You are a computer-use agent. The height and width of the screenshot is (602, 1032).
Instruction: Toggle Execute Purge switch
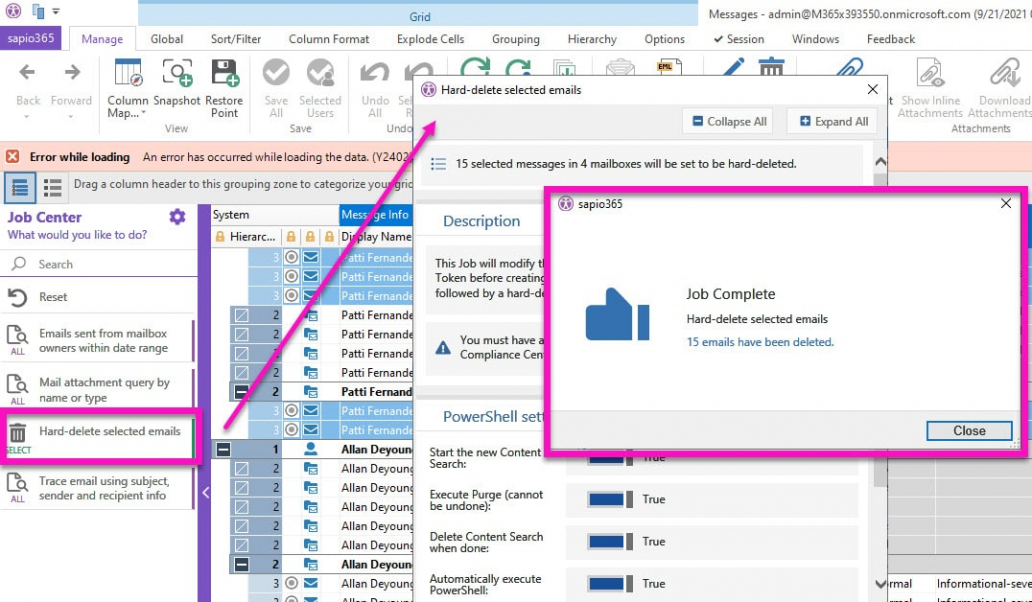click(610, 499)
